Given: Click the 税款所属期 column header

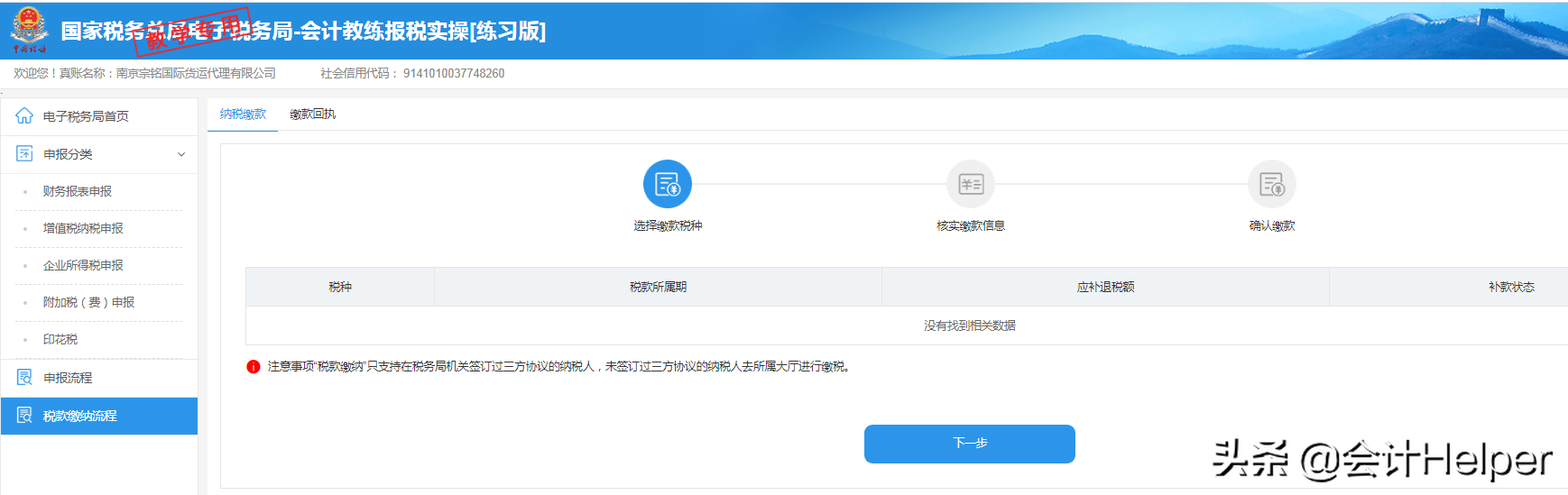Looking at the screenshot, I should (x=658, y=287).
